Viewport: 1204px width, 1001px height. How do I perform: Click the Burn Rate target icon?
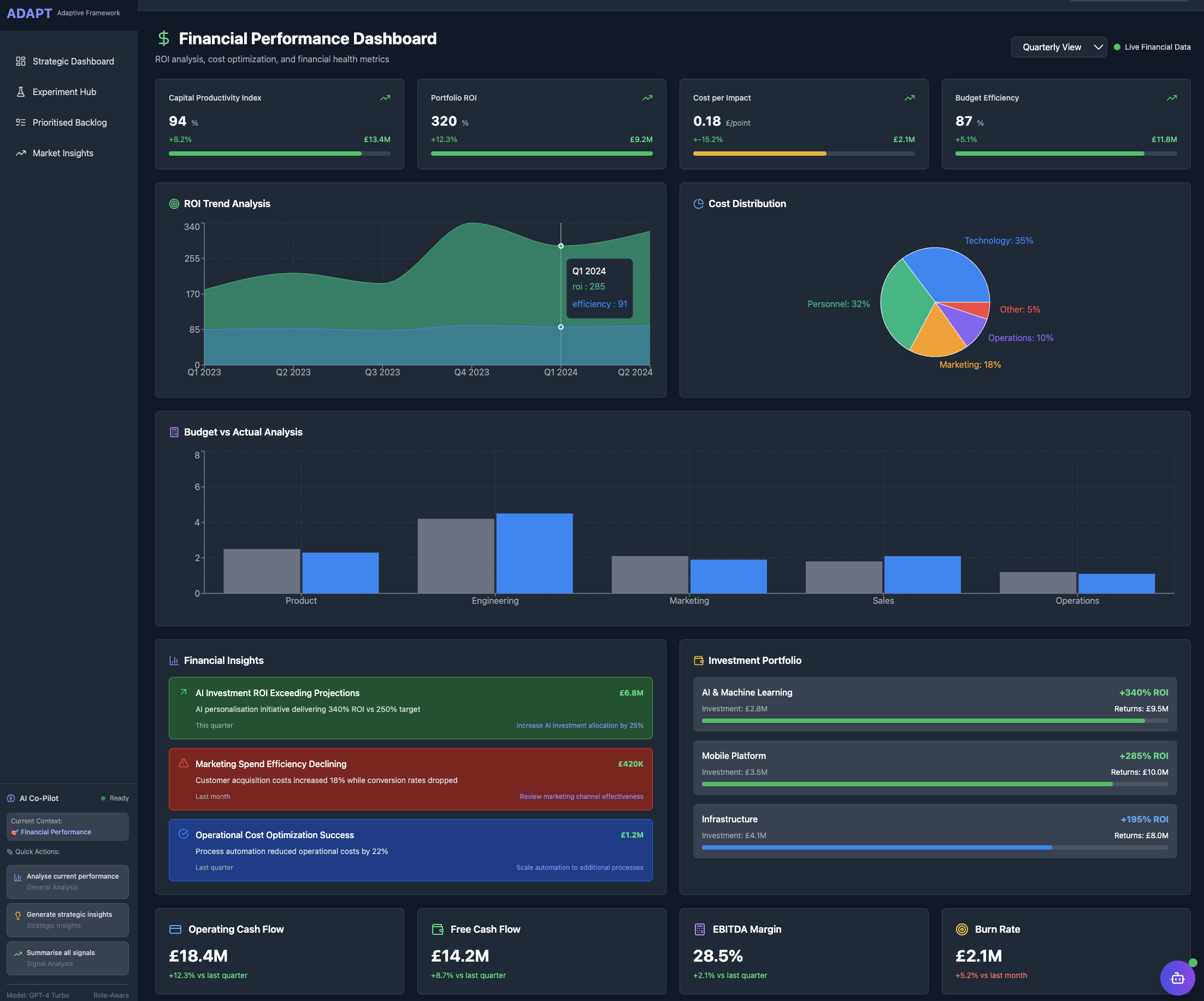coord(962,929)
